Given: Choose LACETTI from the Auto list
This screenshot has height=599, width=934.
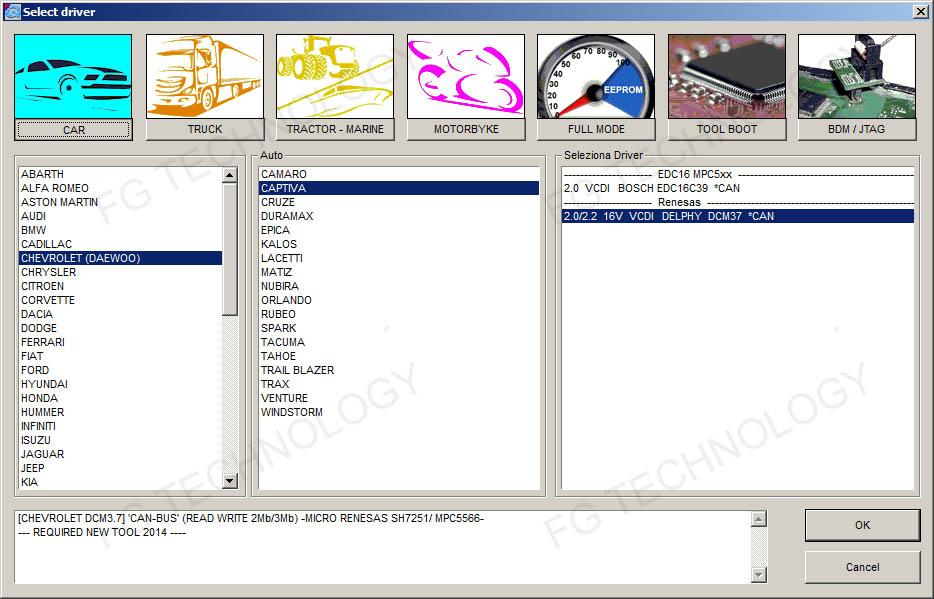Looking at the screenshot, I should click(399, 258).
